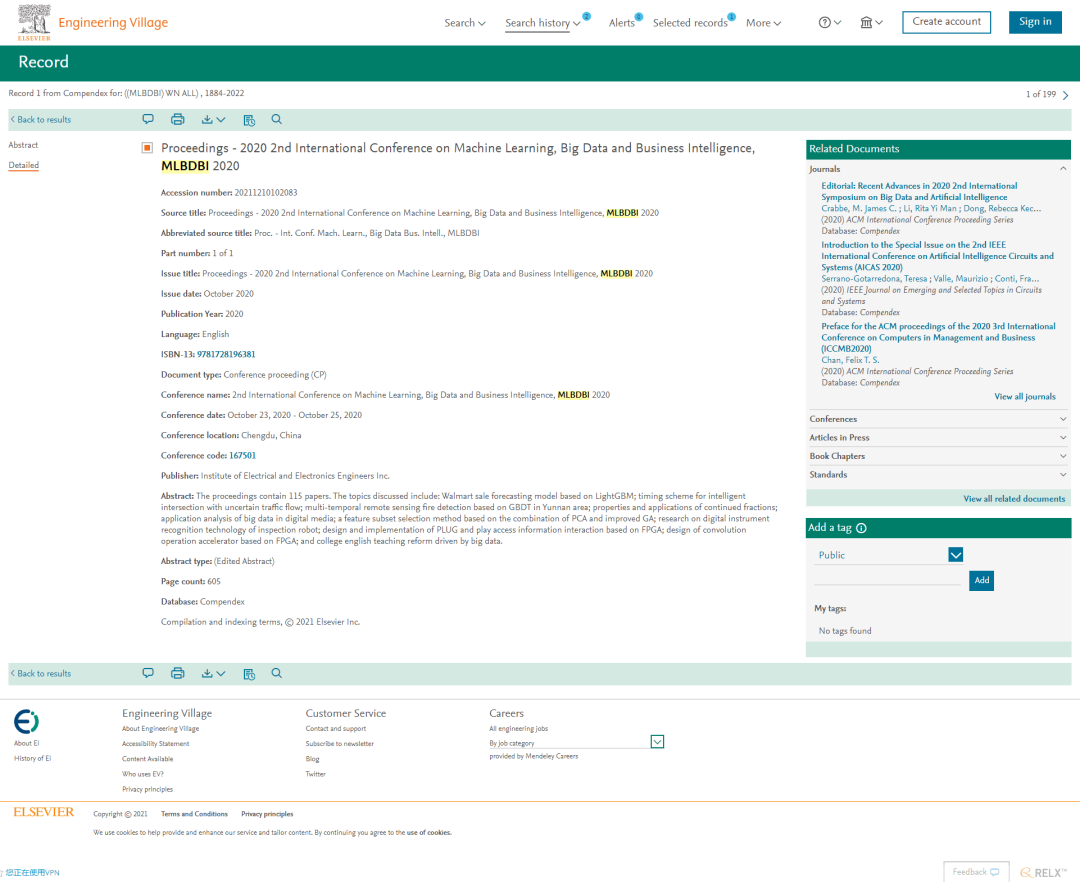
Task: Click the save-to-folder icon in top toolbar
Action: pyautogui.click(x=249, y=120)
